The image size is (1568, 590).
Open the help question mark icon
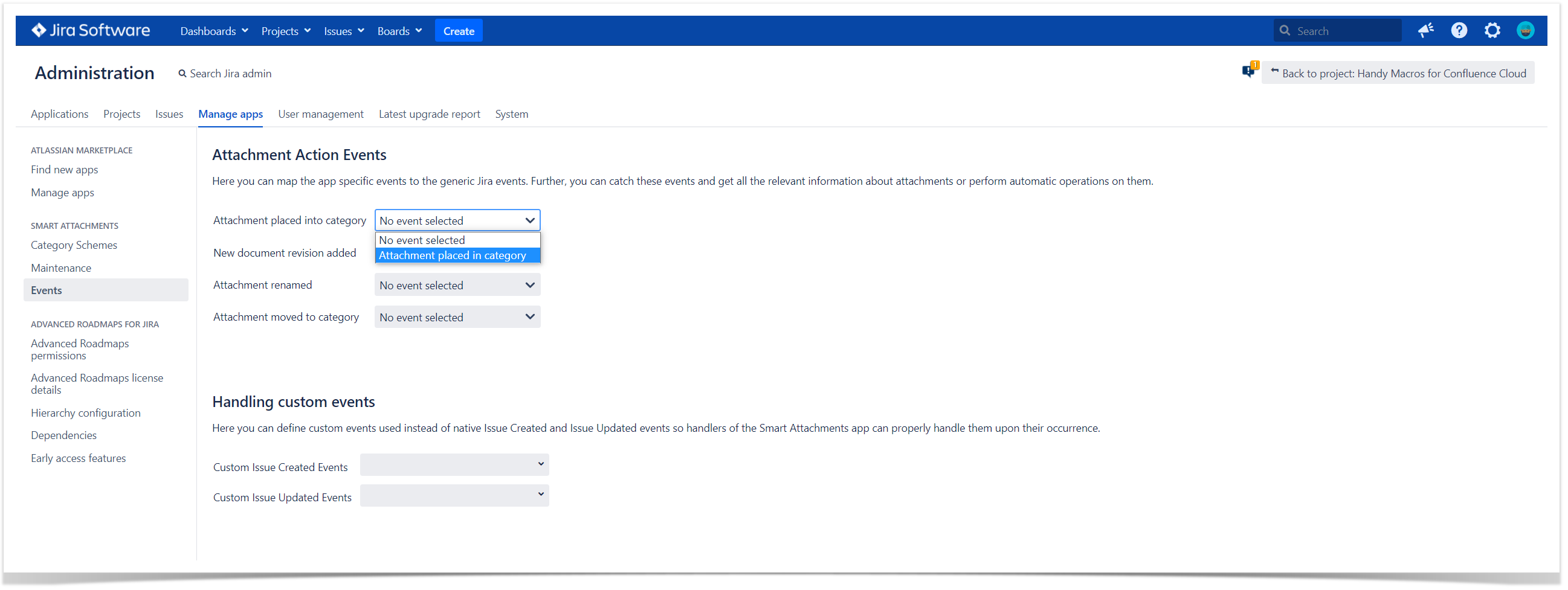click(1459, 30)
